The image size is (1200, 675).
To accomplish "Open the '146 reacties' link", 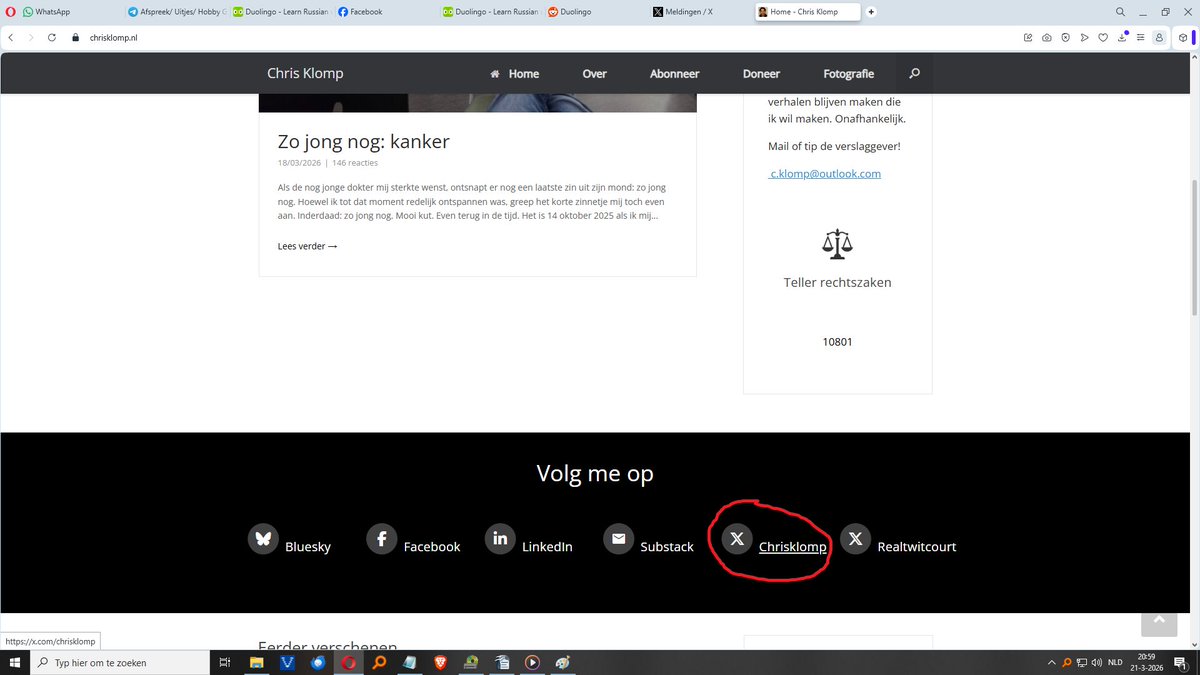I will 355,163.
